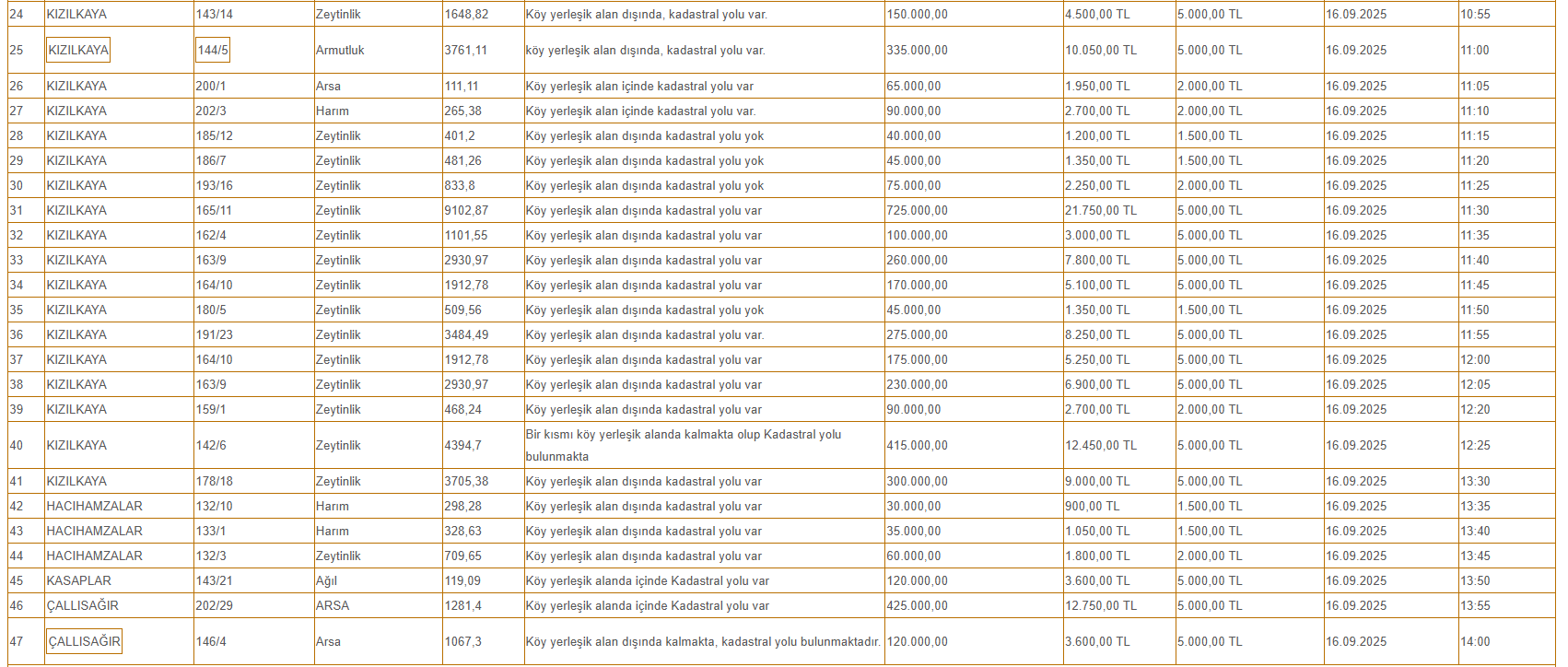
Task: Click parcel 202/3
Action: 211,111
